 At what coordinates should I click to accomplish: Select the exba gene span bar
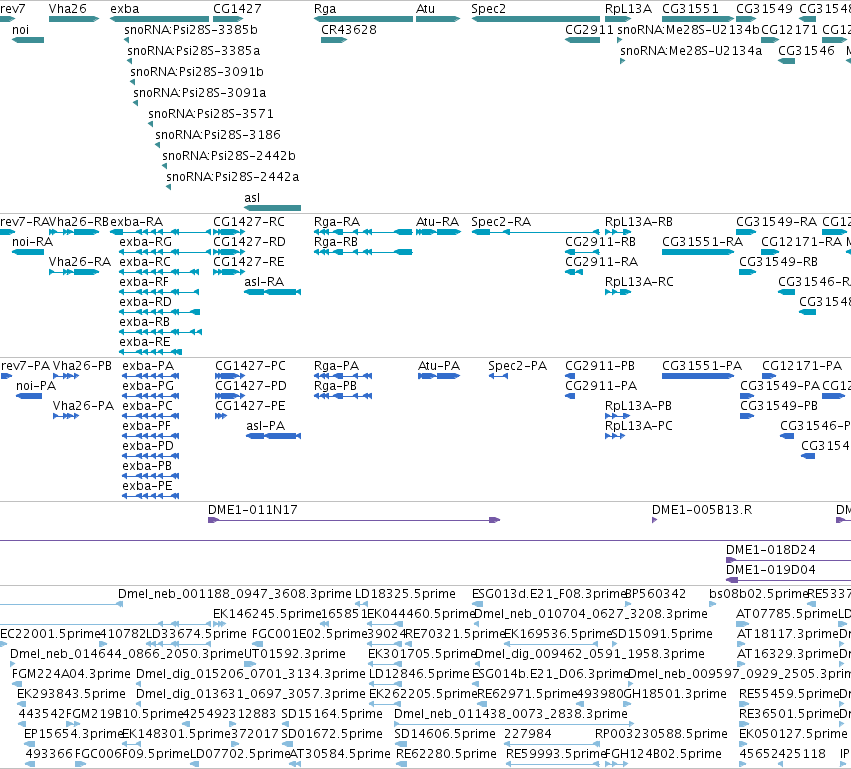click(x=160, y=19)
